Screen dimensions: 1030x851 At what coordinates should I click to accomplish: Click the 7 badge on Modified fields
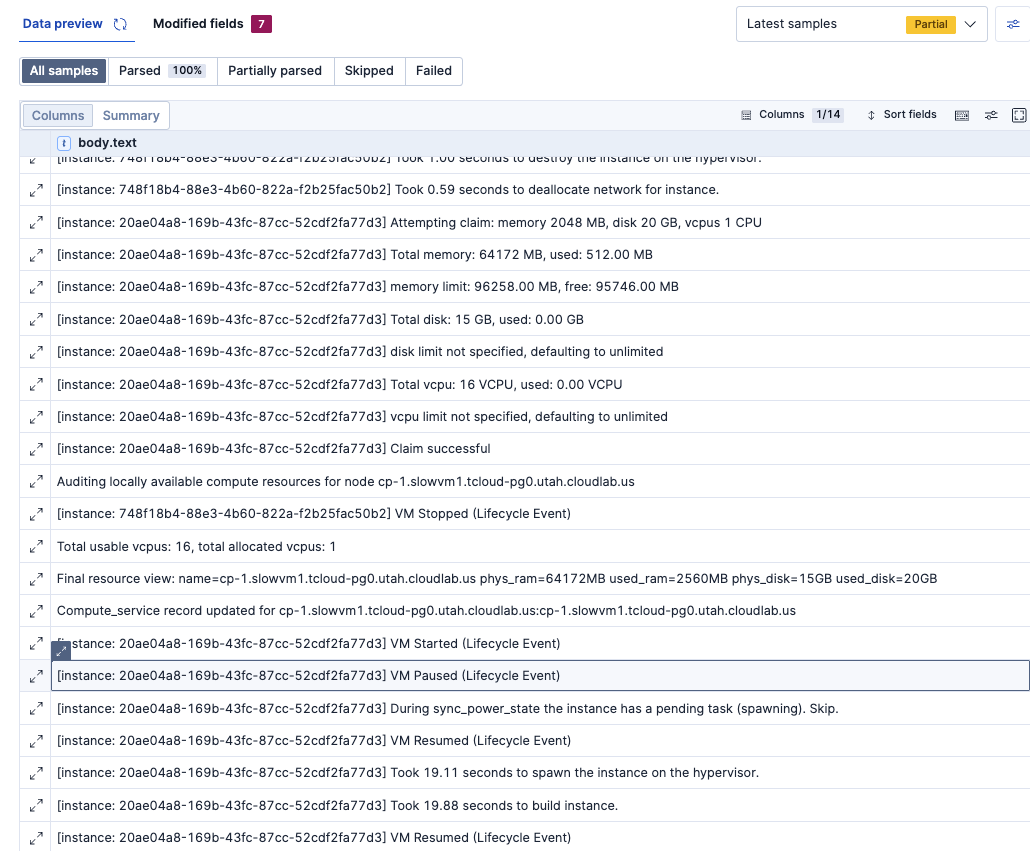261,24
